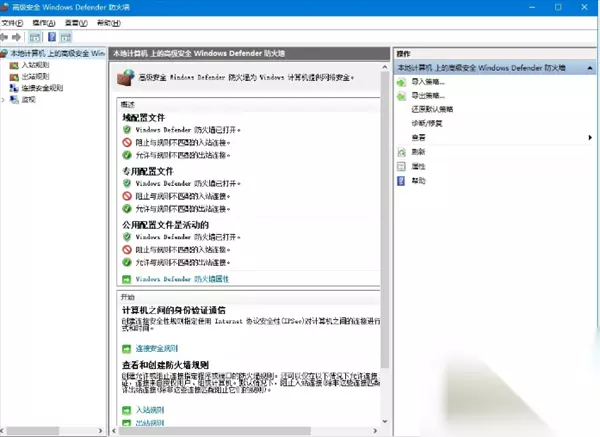The height and width of the screenshot is (437, 600).
Task: Click 查看 in the Actions pane
Action: tap(418, 138)
